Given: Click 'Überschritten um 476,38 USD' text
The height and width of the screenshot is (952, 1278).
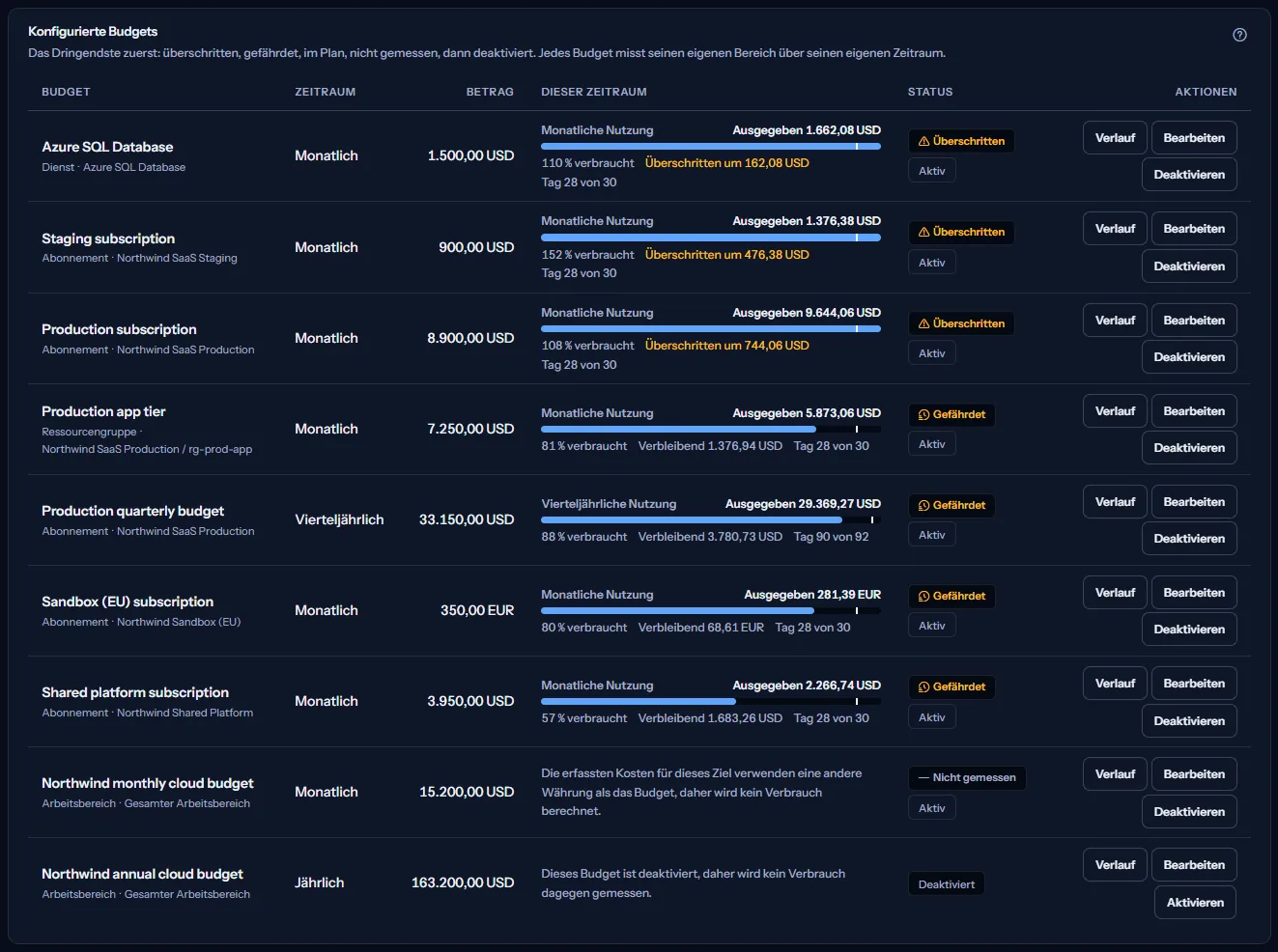Looking at the screenshot, I should tap(727, 255).
